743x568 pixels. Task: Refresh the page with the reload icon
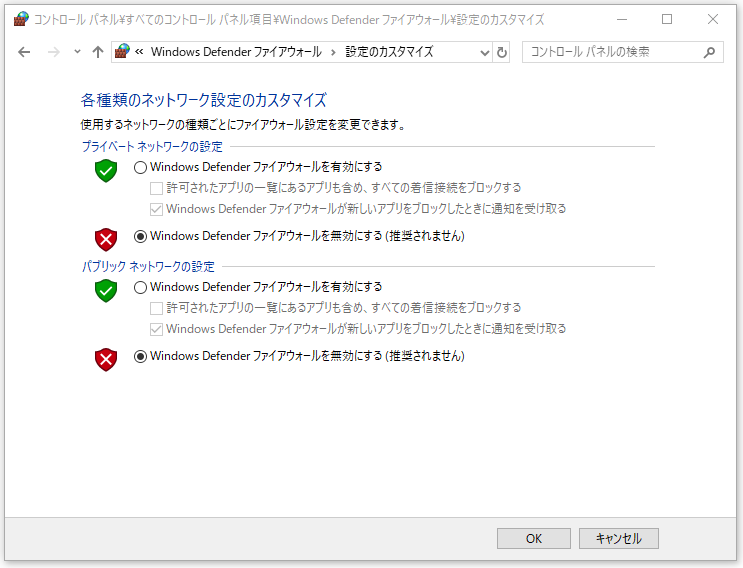tap(502, 52)
